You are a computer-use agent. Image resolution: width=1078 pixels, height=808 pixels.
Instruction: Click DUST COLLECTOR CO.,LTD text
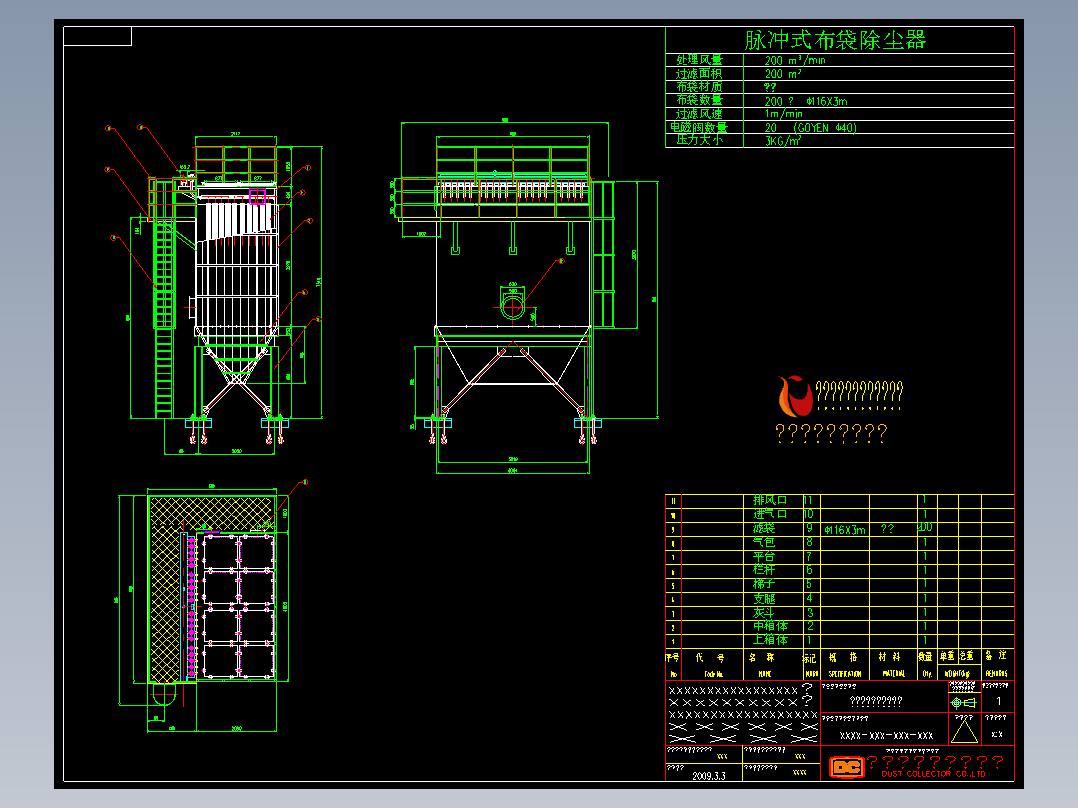pos(934,774)
